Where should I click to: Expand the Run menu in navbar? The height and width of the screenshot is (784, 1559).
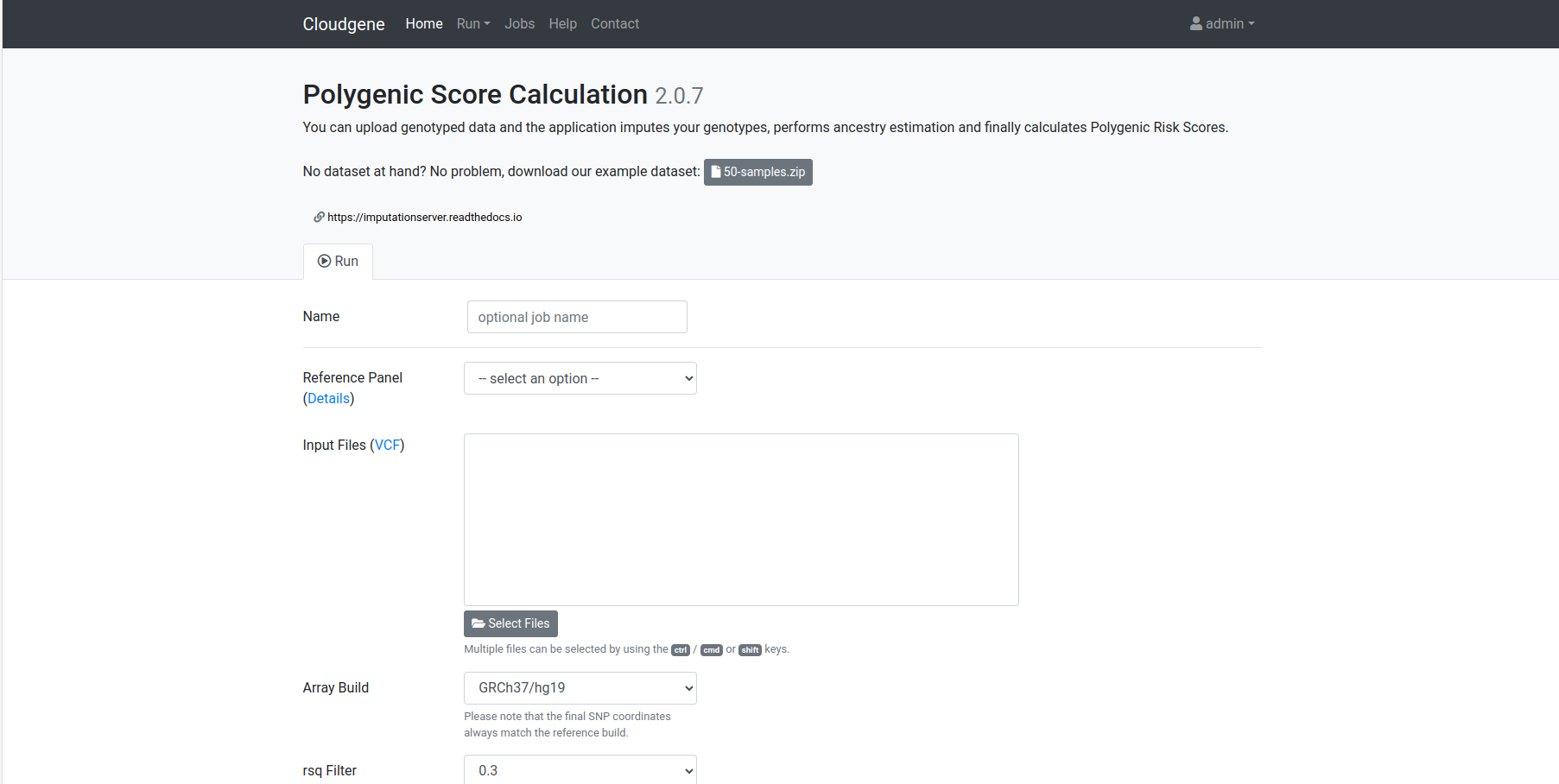click(x=473, y=24)
